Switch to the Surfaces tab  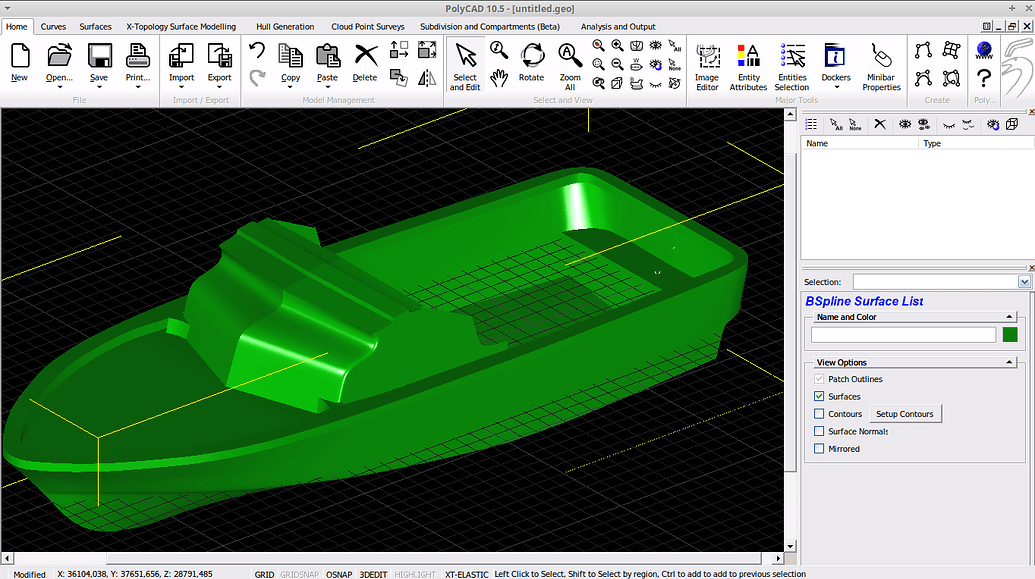pos(95,26)
